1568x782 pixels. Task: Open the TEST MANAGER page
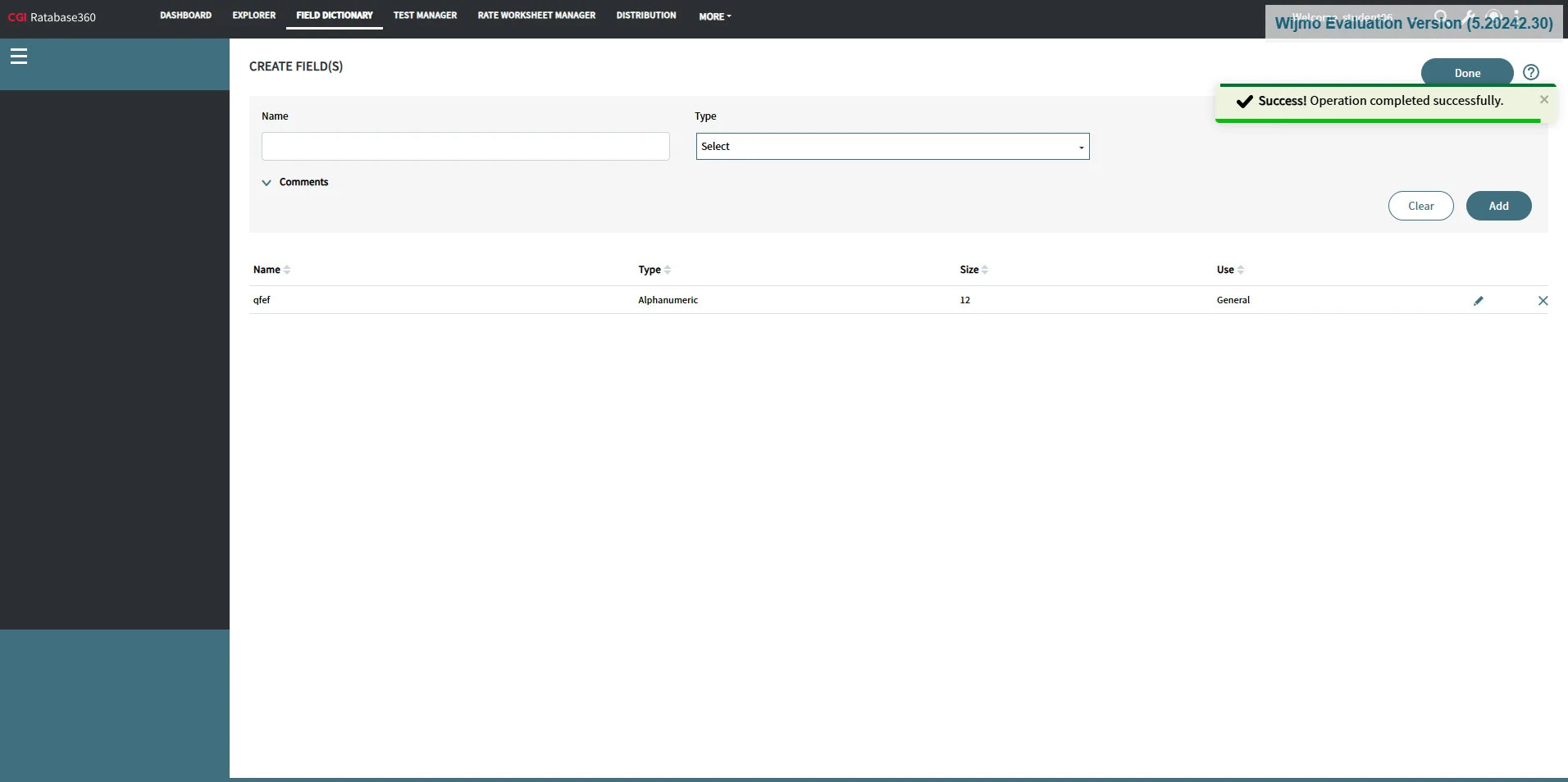pos(425,15)
